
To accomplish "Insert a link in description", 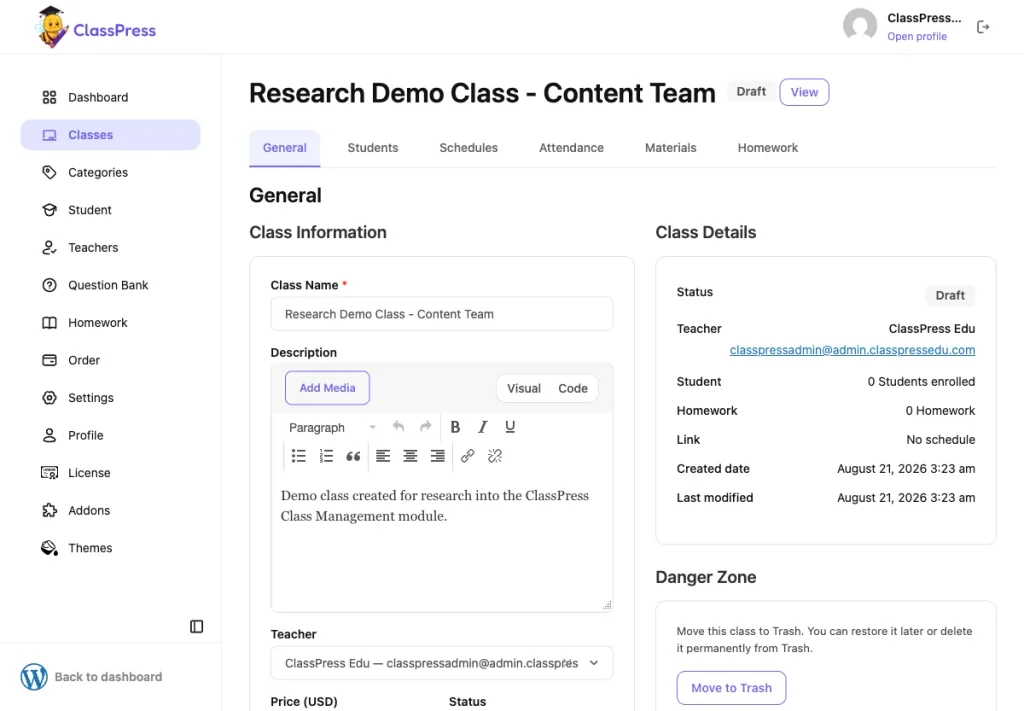I will 468,456.
